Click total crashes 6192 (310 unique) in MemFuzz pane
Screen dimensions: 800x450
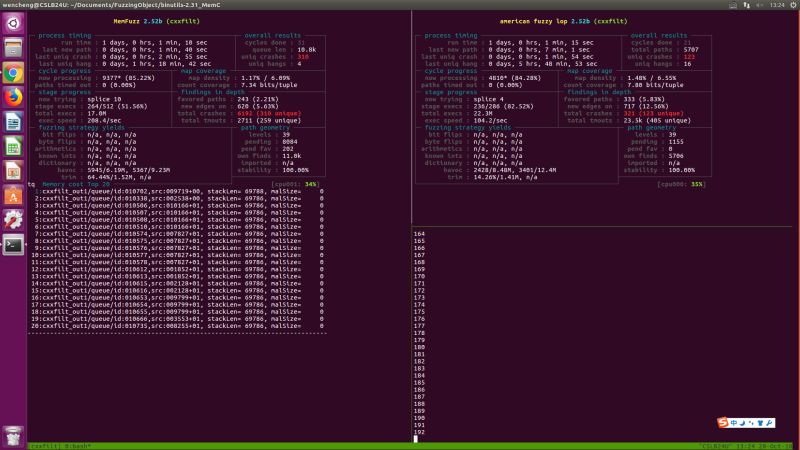coord(269,113)
